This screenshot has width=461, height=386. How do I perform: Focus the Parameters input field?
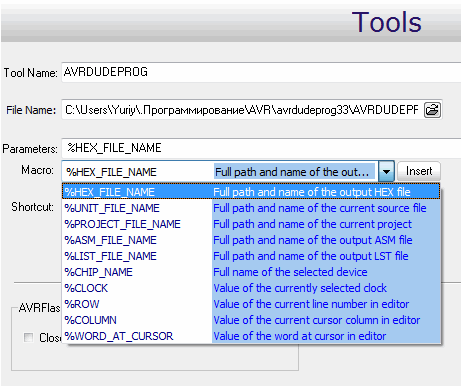pos(261,148)
